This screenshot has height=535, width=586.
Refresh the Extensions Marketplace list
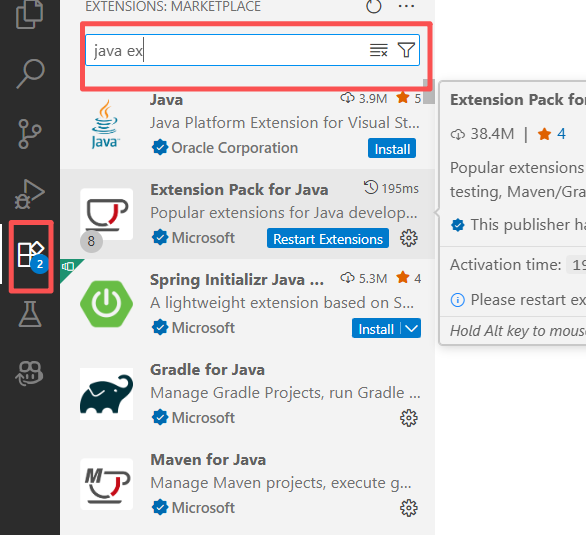tap(374, 6)
